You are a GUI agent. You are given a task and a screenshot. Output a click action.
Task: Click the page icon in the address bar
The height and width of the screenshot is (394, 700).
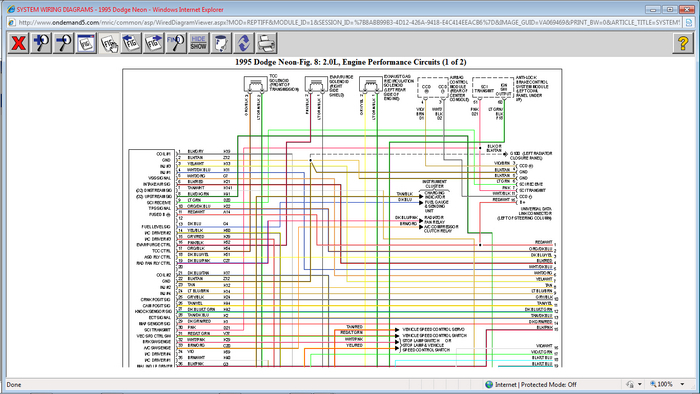tap(12, 22)
